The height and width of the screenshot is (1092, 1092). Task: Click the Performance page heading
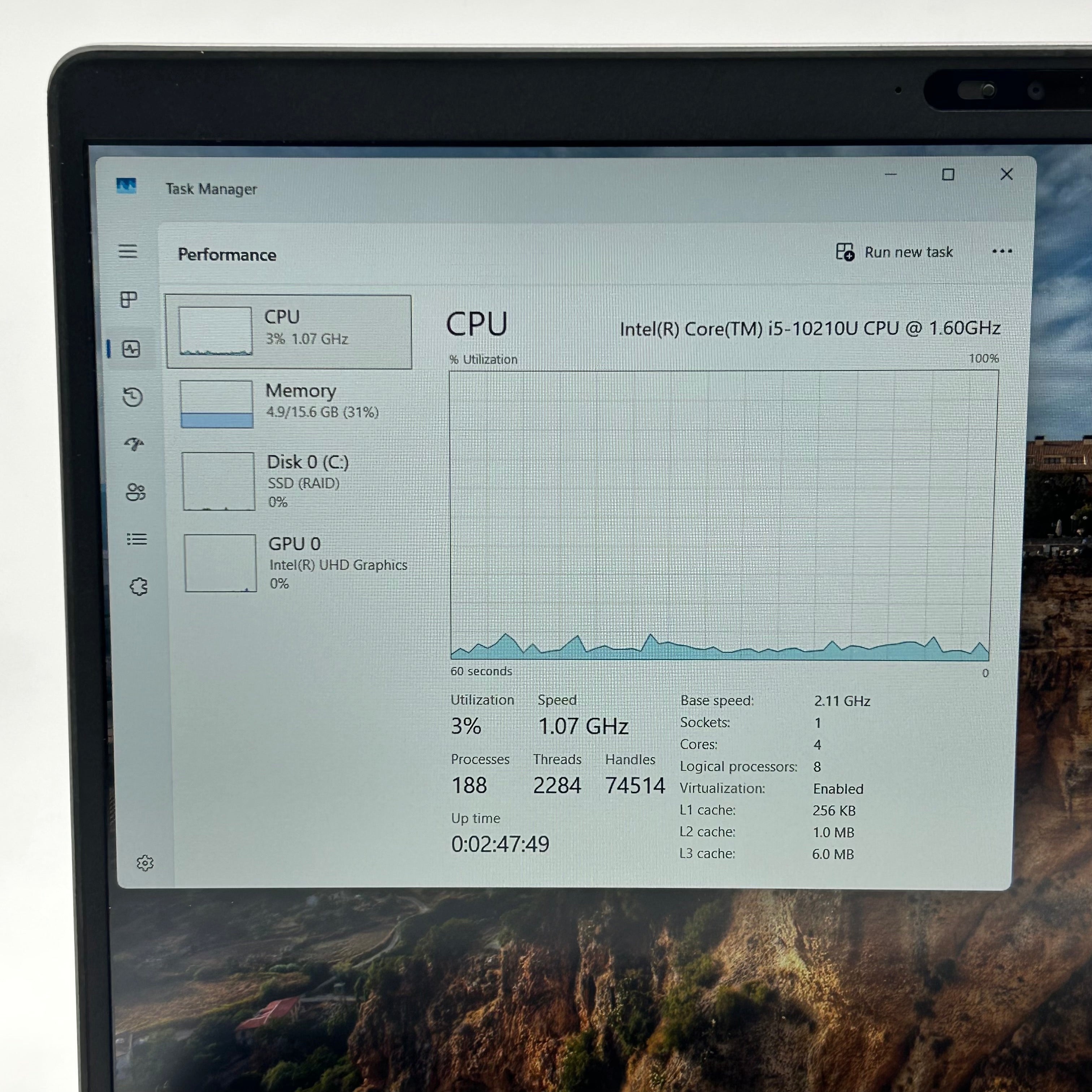tap(227, 254)
